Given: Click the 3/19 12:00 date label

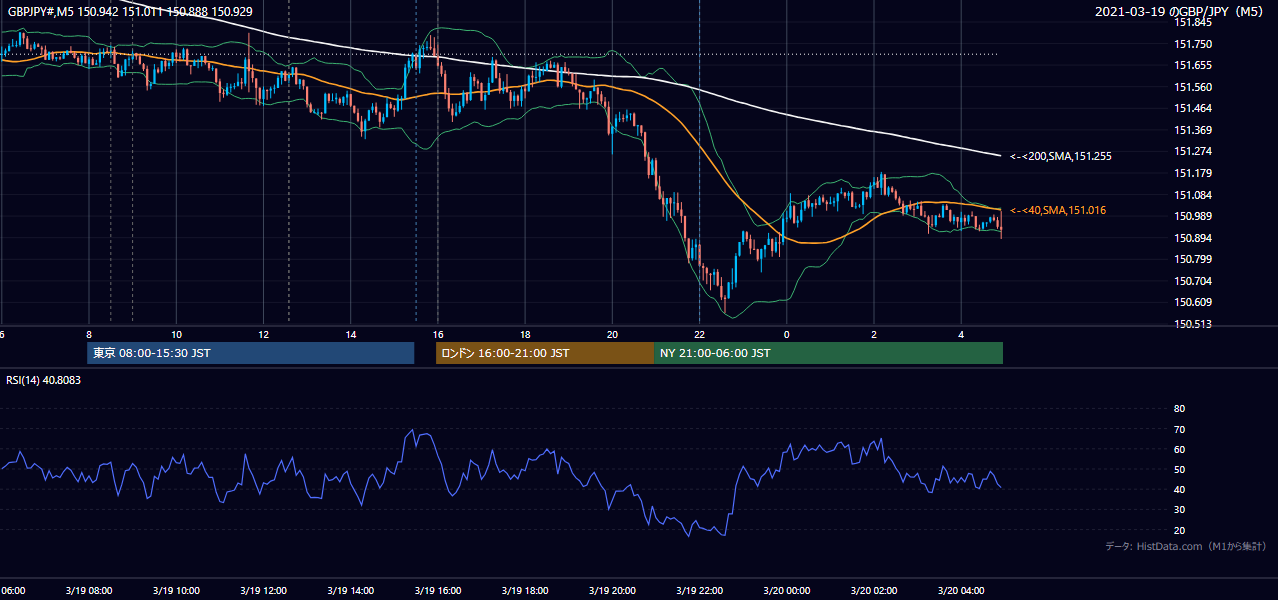Looking at the screenshot, I should 263,590.
